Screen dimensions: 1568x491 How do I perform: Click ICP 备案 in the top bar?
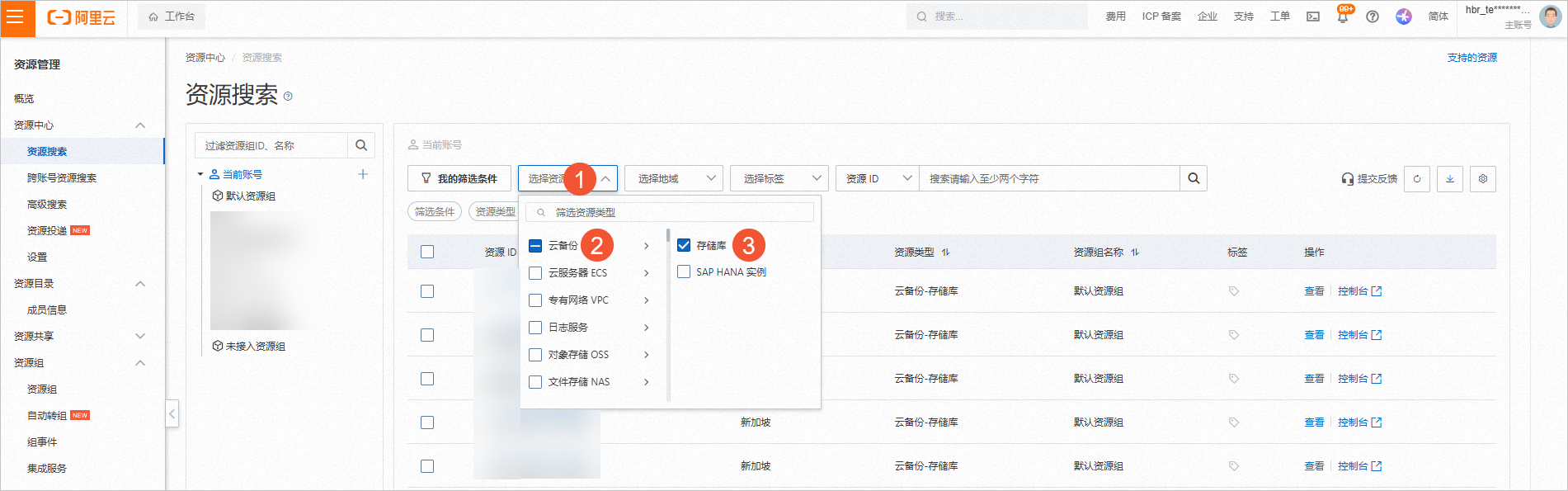pyautogui.click(x=1161, y=17)
